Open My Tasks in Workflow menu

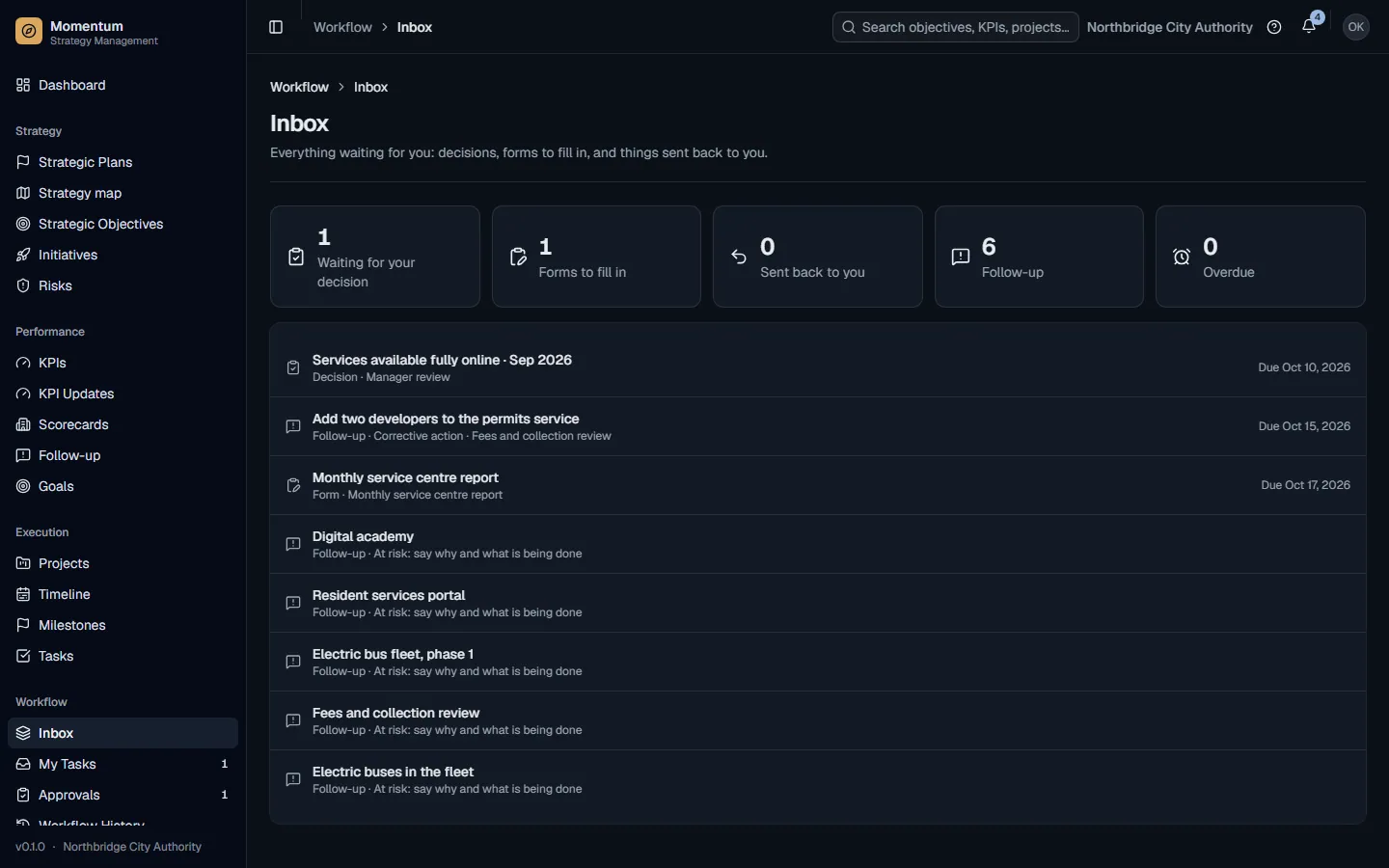[123, 764]
